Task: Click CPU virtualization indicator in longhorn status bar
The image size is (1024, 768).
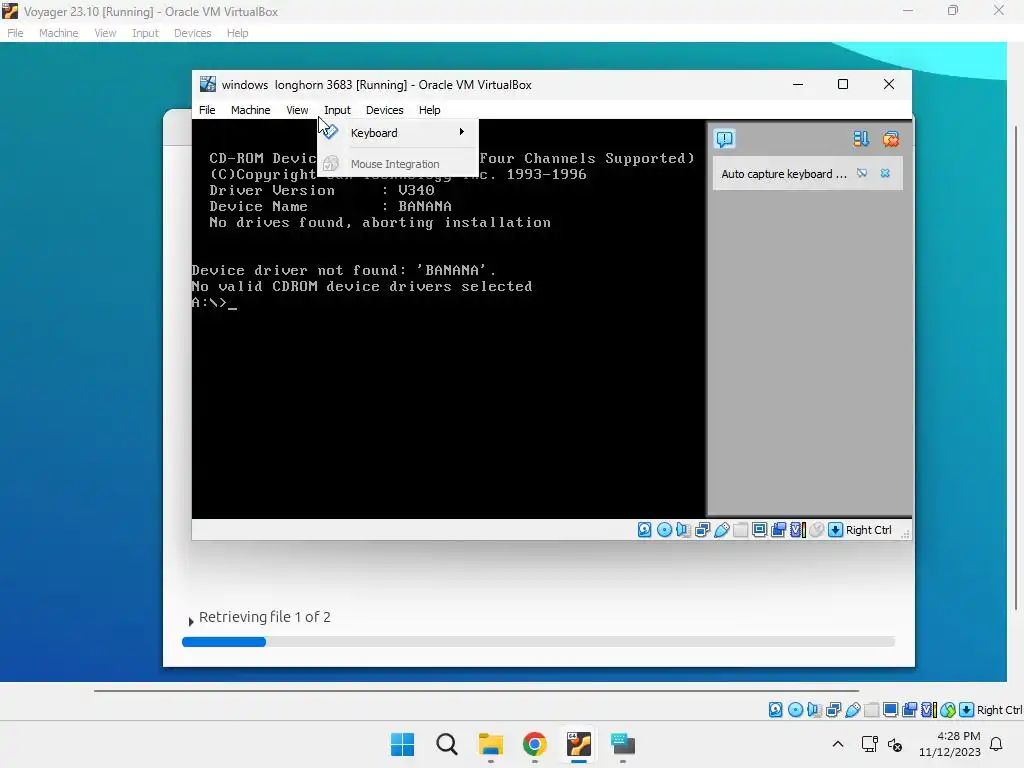Action: [797, 530]
